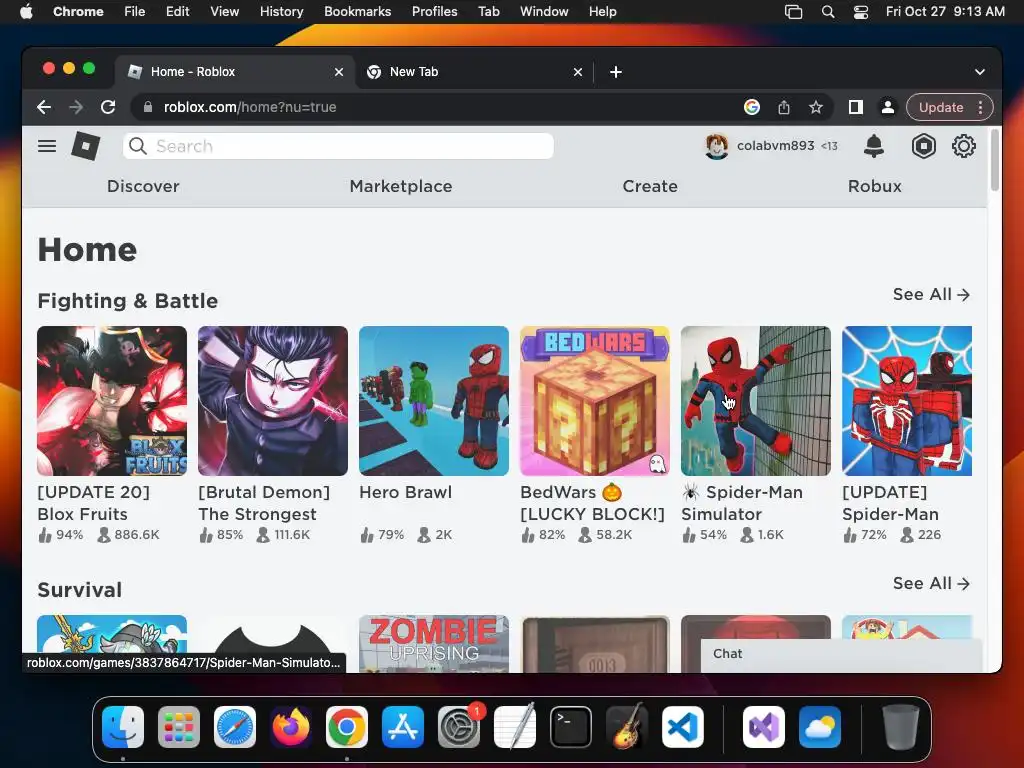
Task: Click the Roblox search field
Action: click(x=338, y=146)
